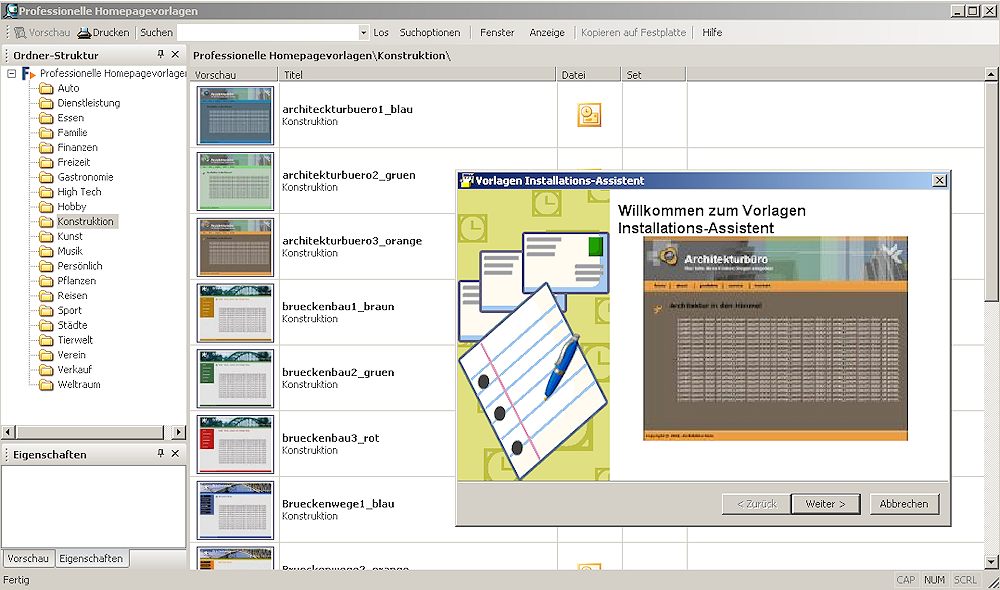The height and width of the screenshot is (590, 1000).
Task: Close the Eigenschaften panel with the X icon
Action: [176, 454]
